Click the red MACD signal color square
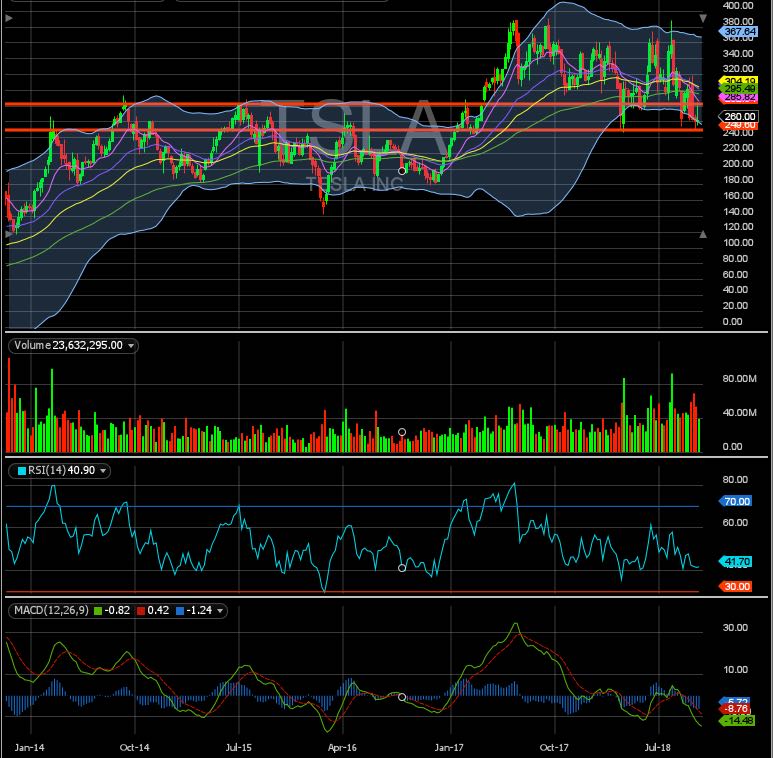Screen dimensions: 773x758 (x=141, y=611)
